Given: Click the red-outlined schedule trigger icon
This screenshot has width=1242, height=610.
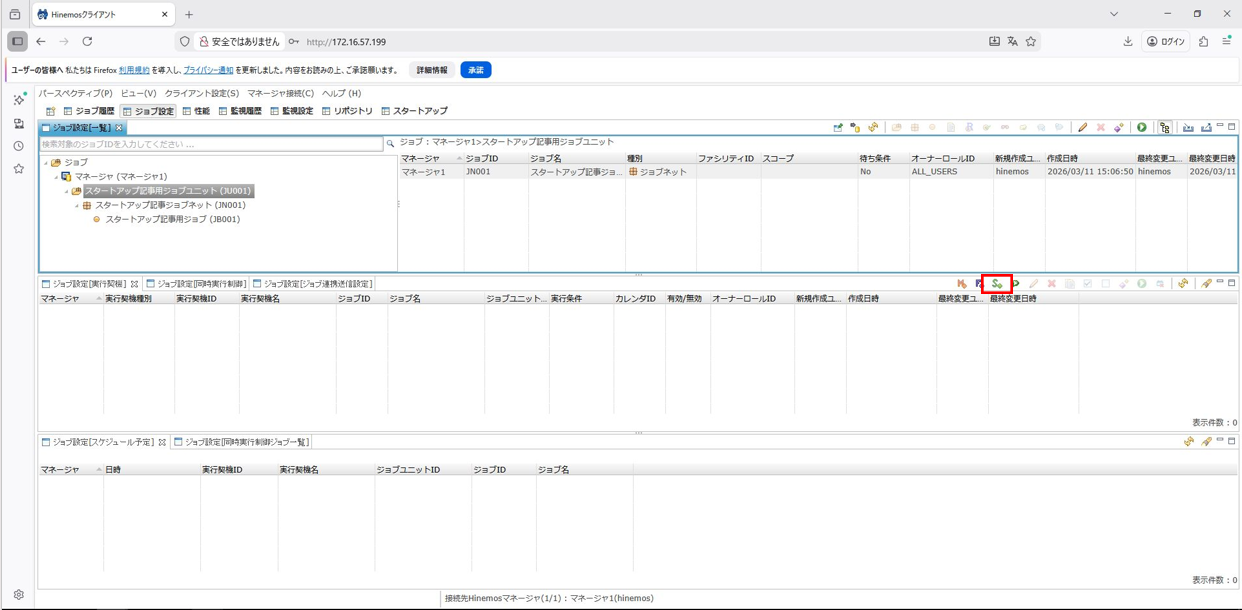Looking at the screenshot, I should [x=997, y=284].
